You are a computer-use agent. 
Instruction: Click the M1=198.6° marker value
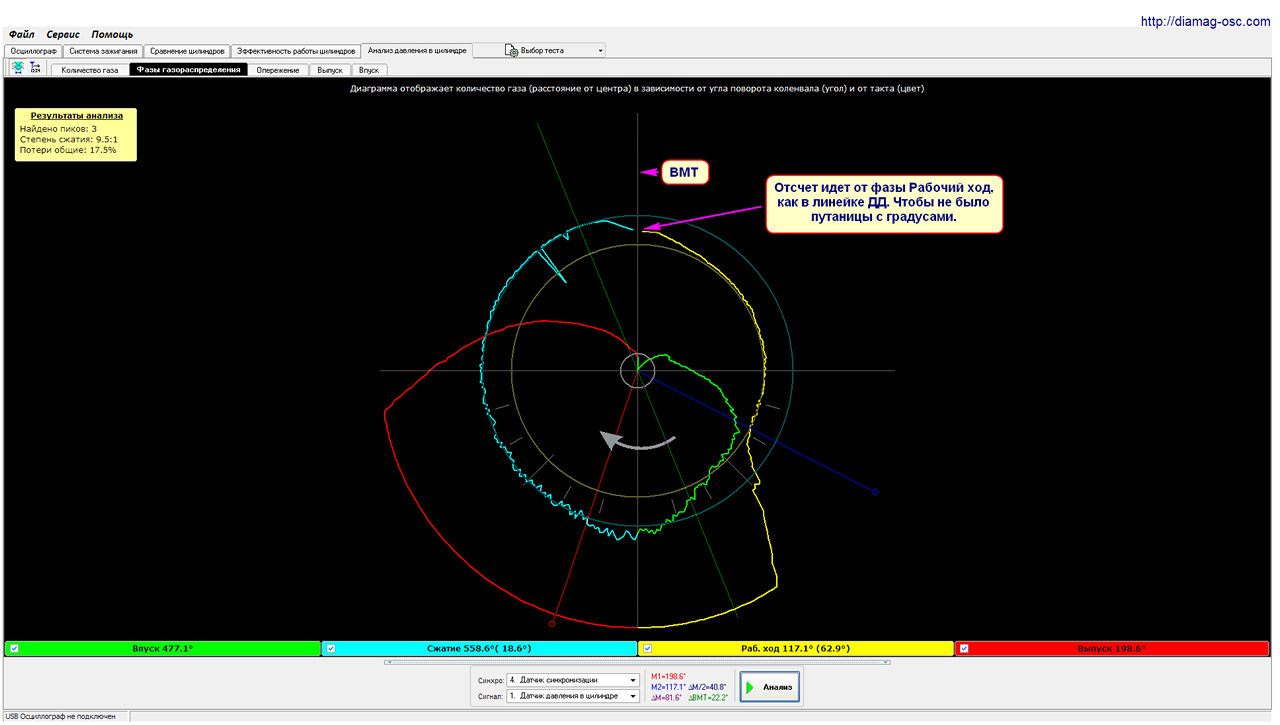click(x=669, y=676)
